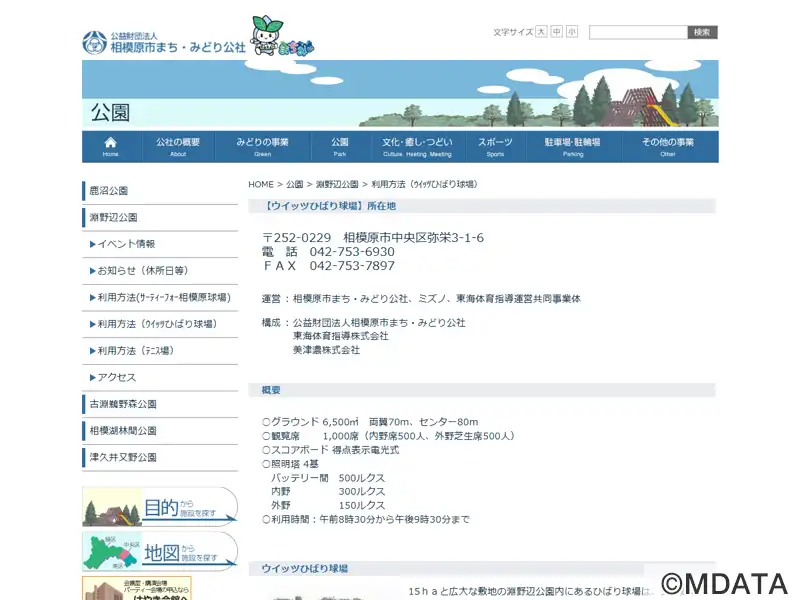
Task: Open the 駐車場・駐輪場 Parking menu
Action: pyautogui.click(x=572, y=146)
